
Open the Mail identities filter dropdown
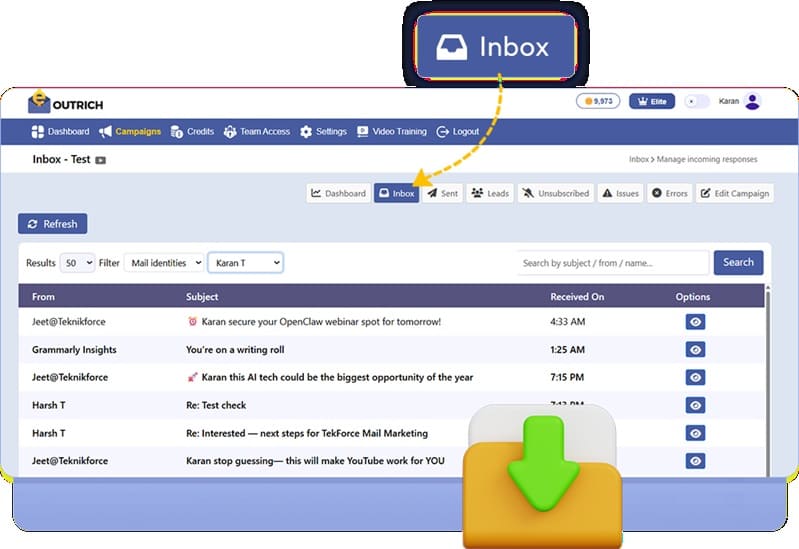tap(163, 263)
